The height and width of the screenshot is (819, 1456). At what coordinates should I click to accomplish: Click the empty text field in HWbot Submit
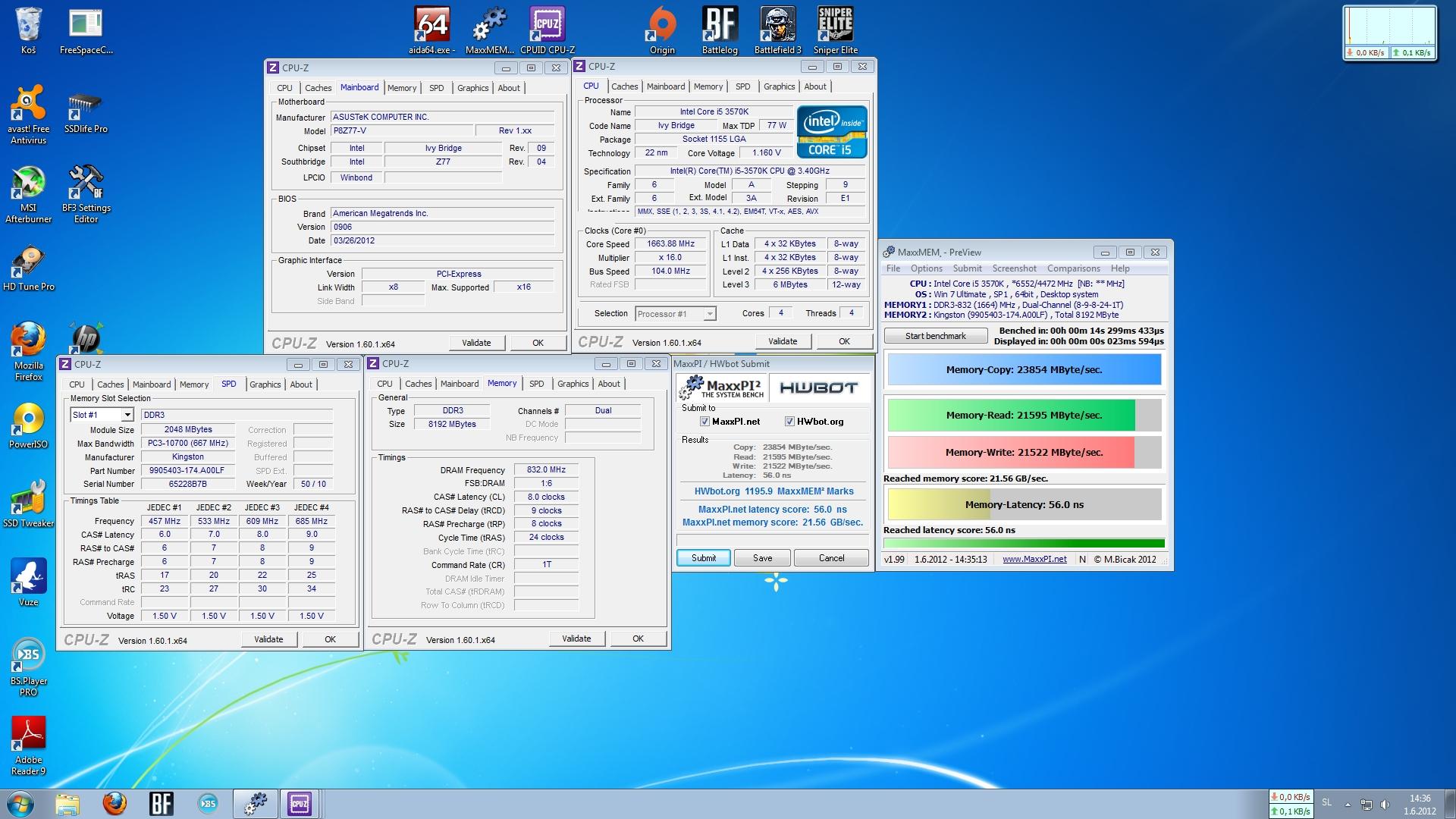tap(772, 540)
